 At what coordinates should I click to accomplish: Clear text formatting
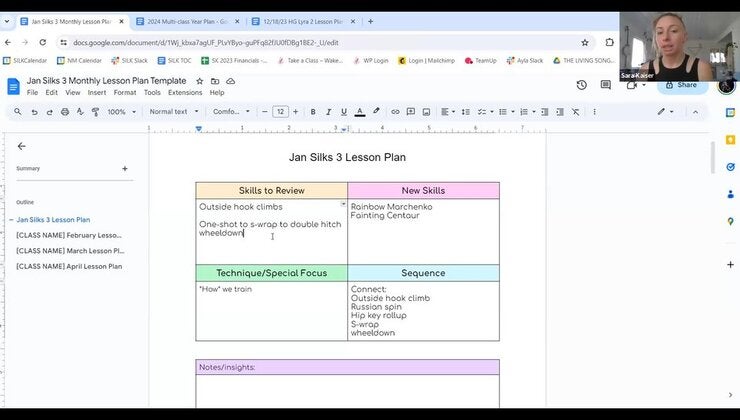[576, 112]
